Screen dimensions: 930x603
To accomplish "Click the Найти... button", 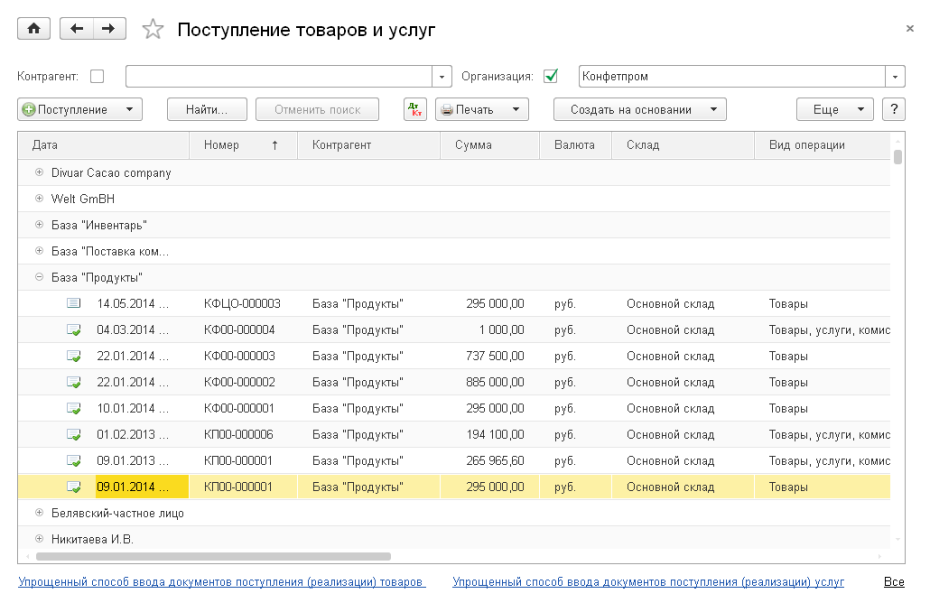I will click(207, 110).
